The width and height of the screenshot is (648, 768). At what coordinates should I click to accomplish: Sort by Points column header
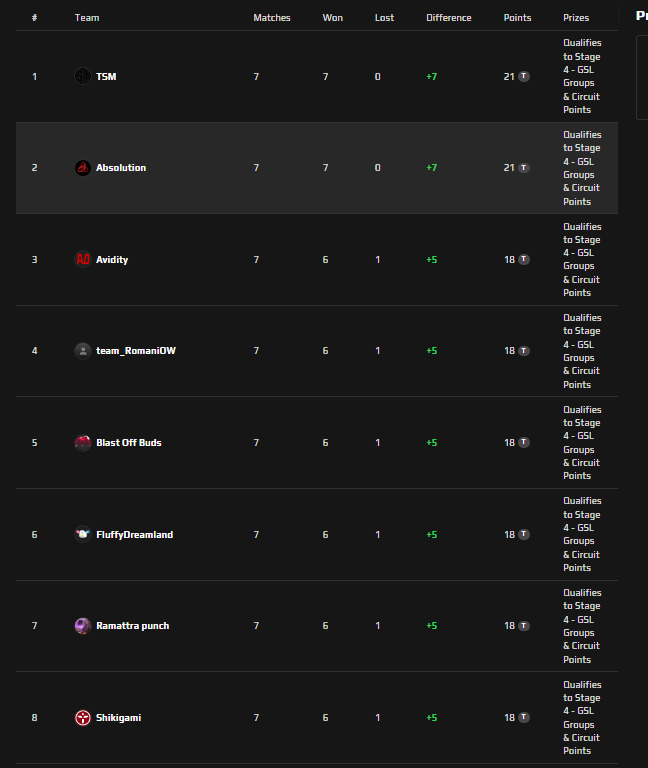click(517, 18)
